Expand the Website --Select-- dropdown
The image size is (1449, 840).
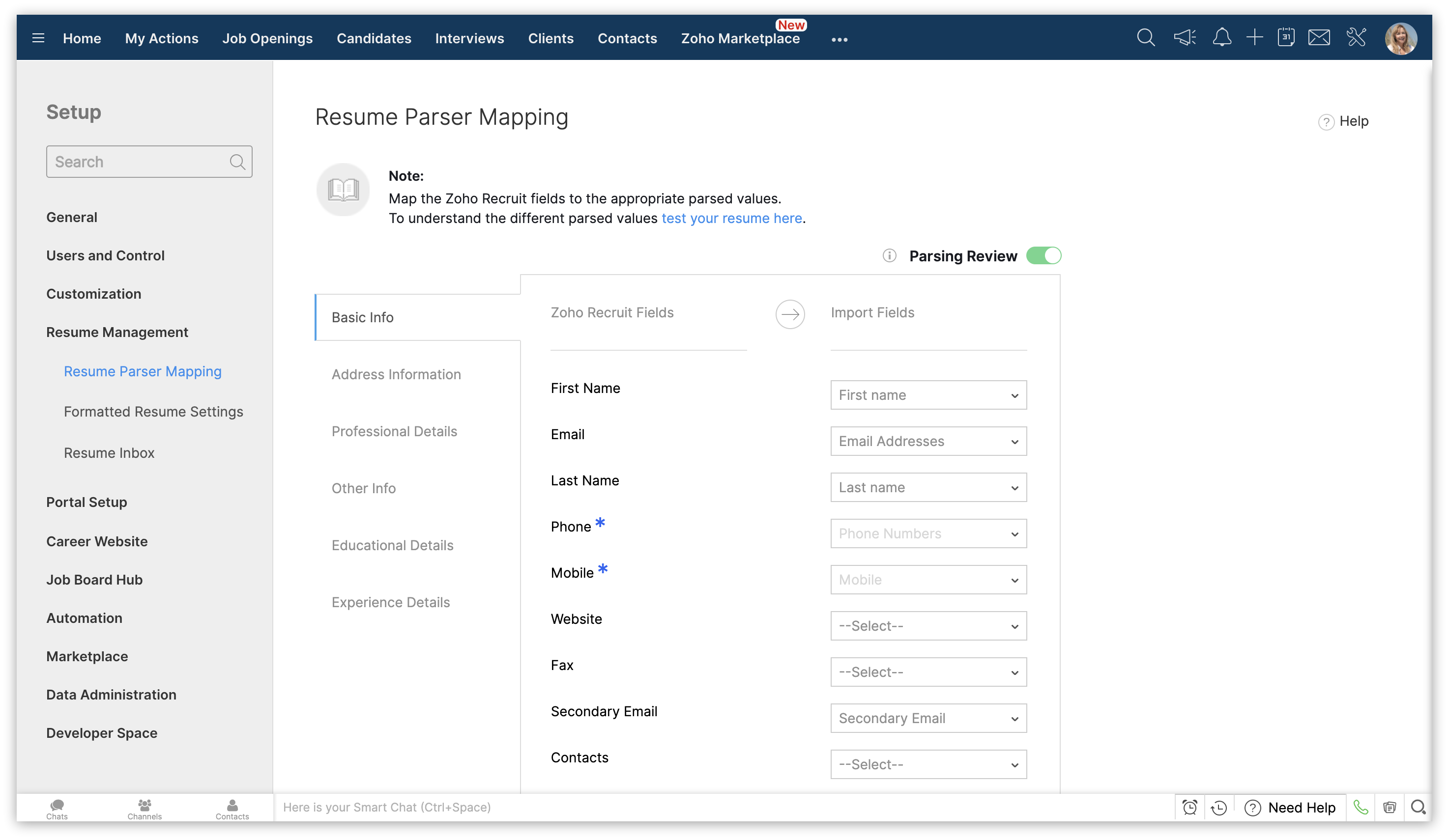pos(928,626)
